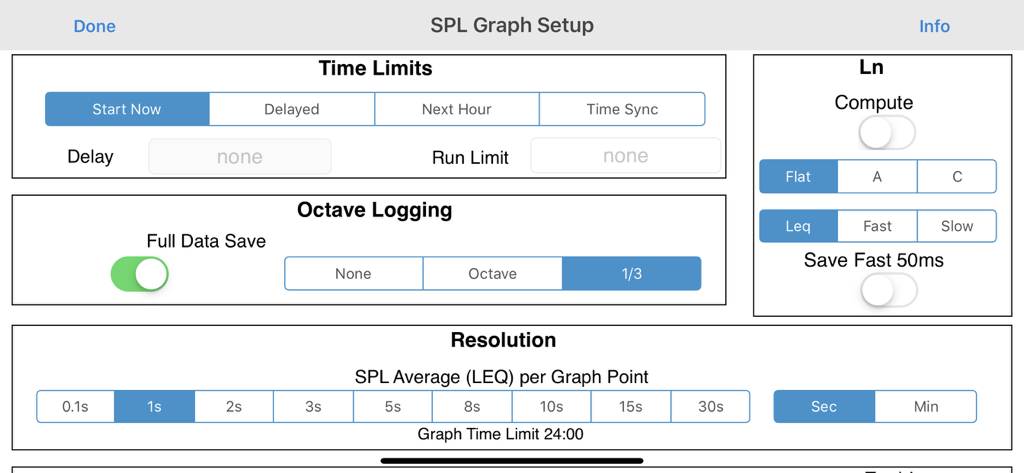Select 1/3 octave logging
1024x473 pixels.
pyautogui.click(x=632, y=274)
